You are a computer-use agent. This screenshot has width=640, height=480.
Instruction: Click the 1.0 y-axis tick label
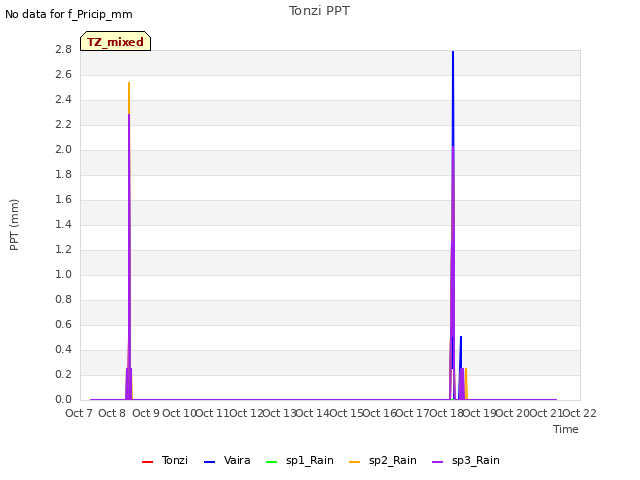[64, 274]
